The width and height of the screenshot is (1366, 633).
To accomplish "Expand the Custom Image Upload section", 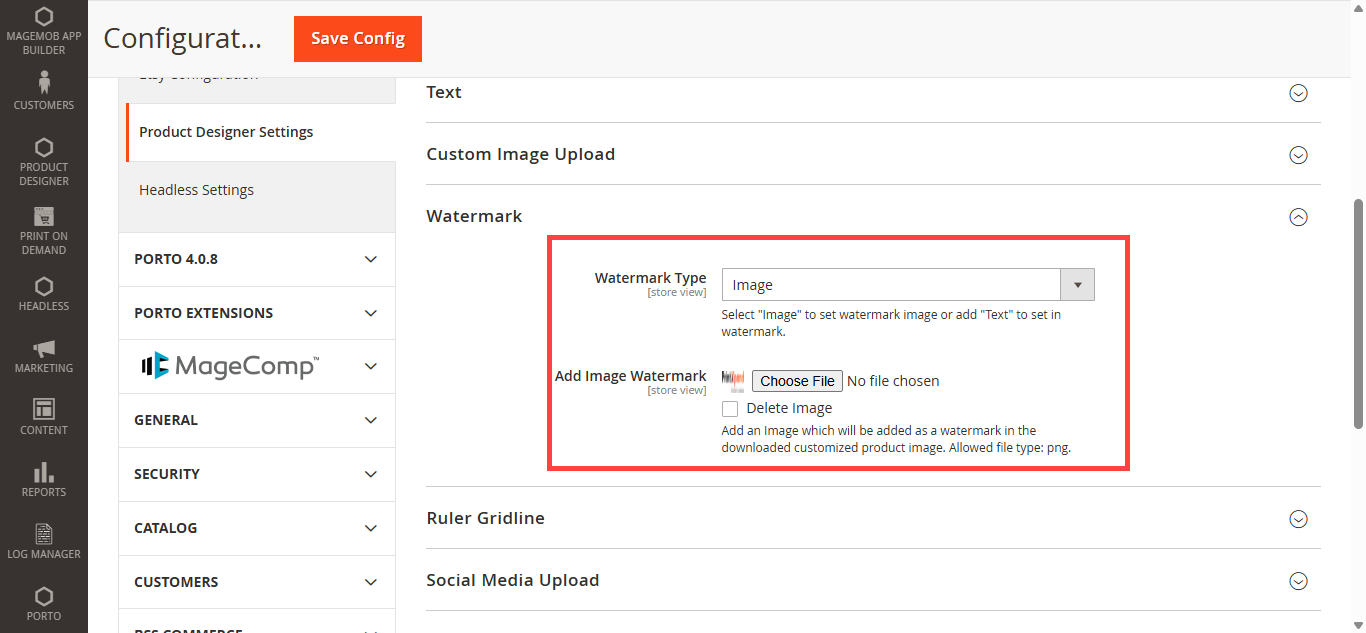I will [1298, 155].
